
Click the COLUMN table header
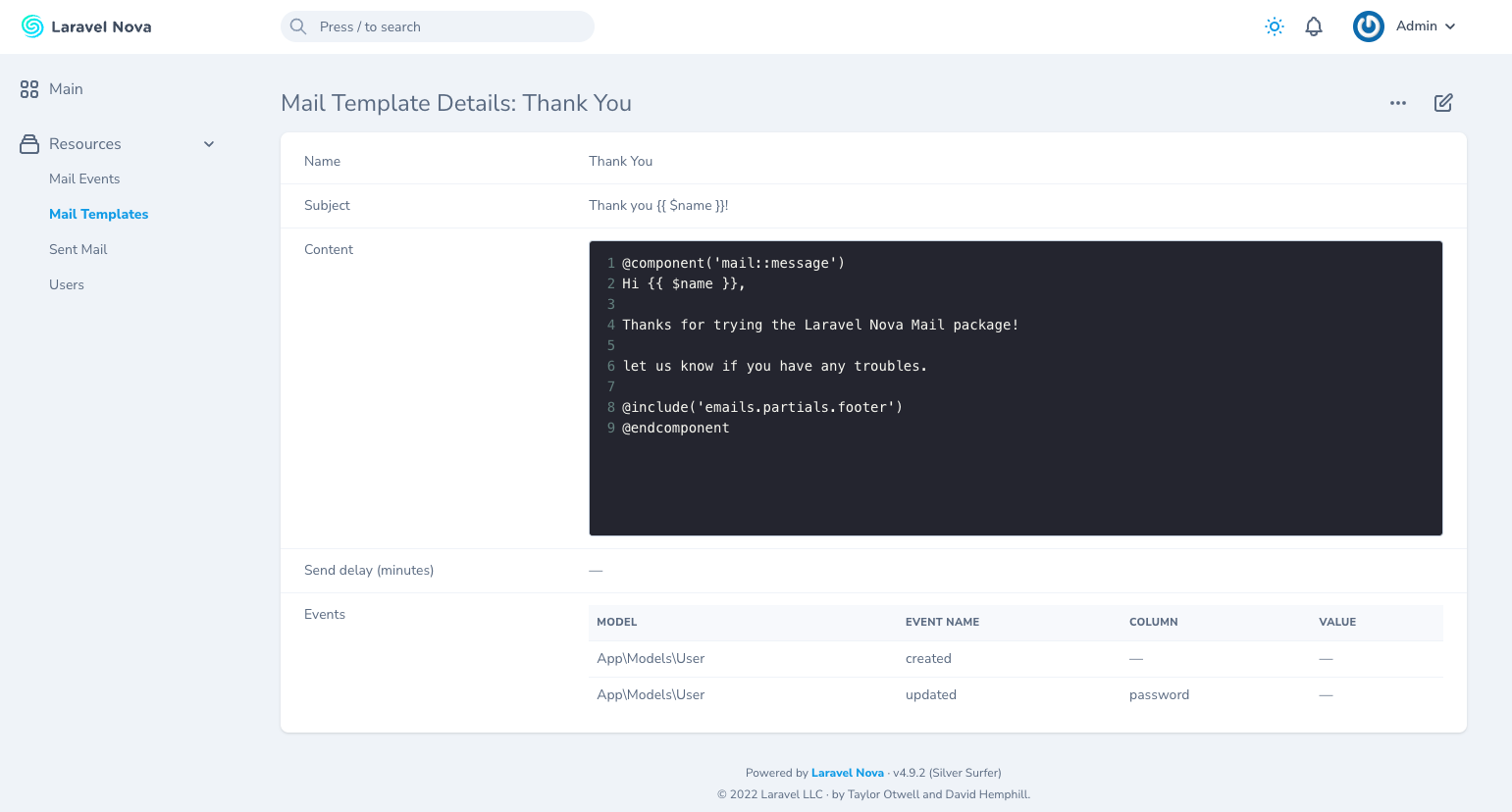[x=1154, y=622]
